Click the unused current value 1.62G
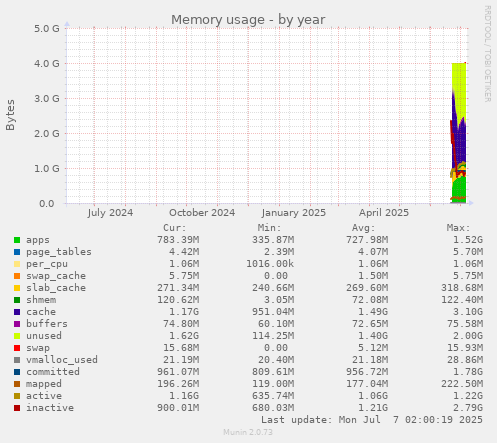Screen dimensions: 497x443 184,336
